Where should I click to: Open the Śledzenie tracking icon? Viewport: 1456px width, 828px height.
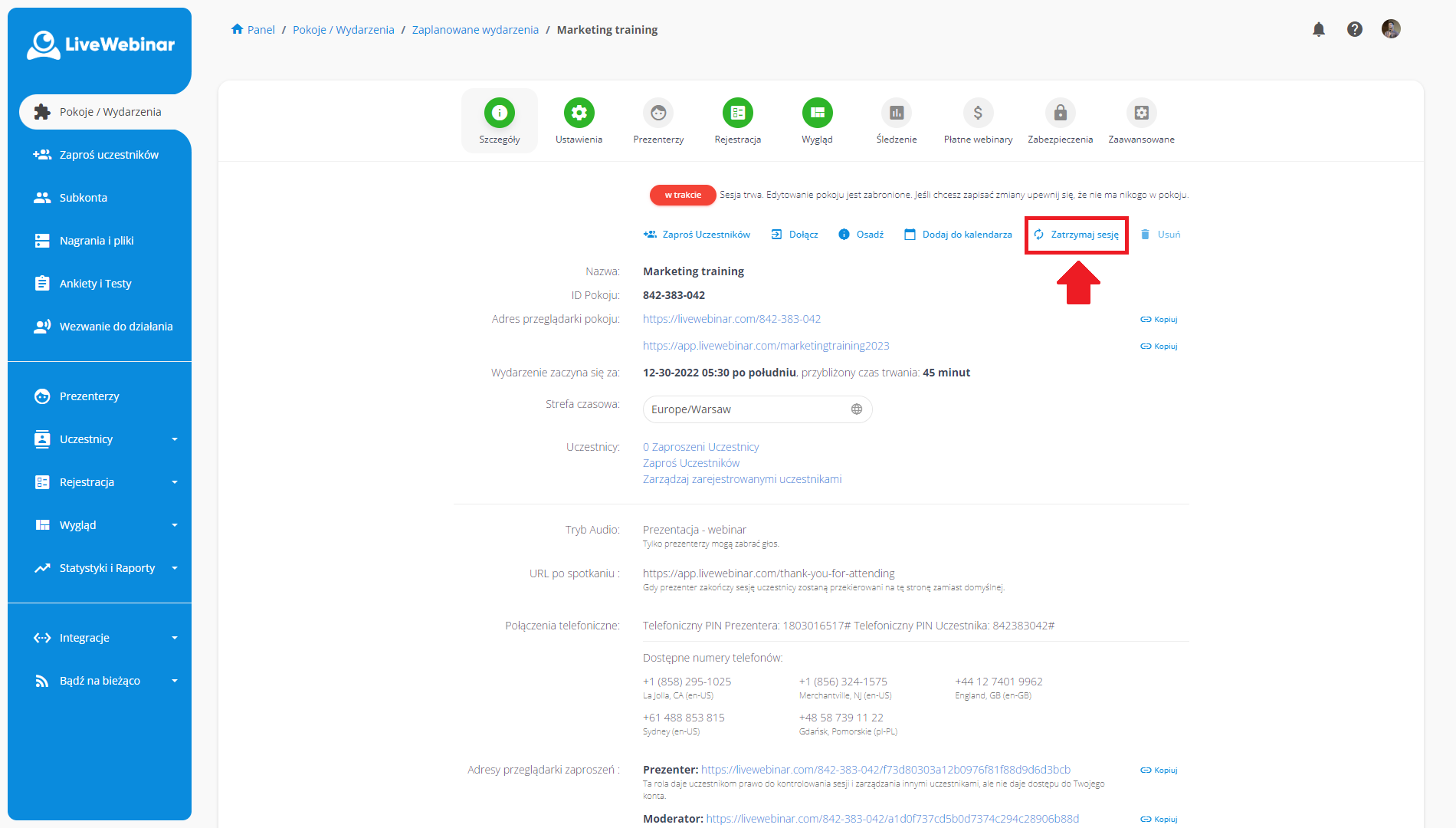[897, 113]
